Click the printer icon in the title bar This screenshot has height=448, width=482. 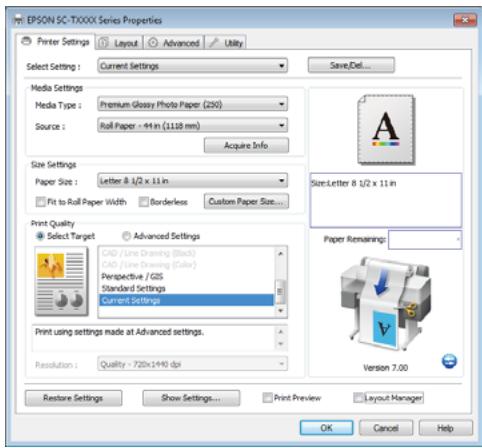click(x=18, y=20)
